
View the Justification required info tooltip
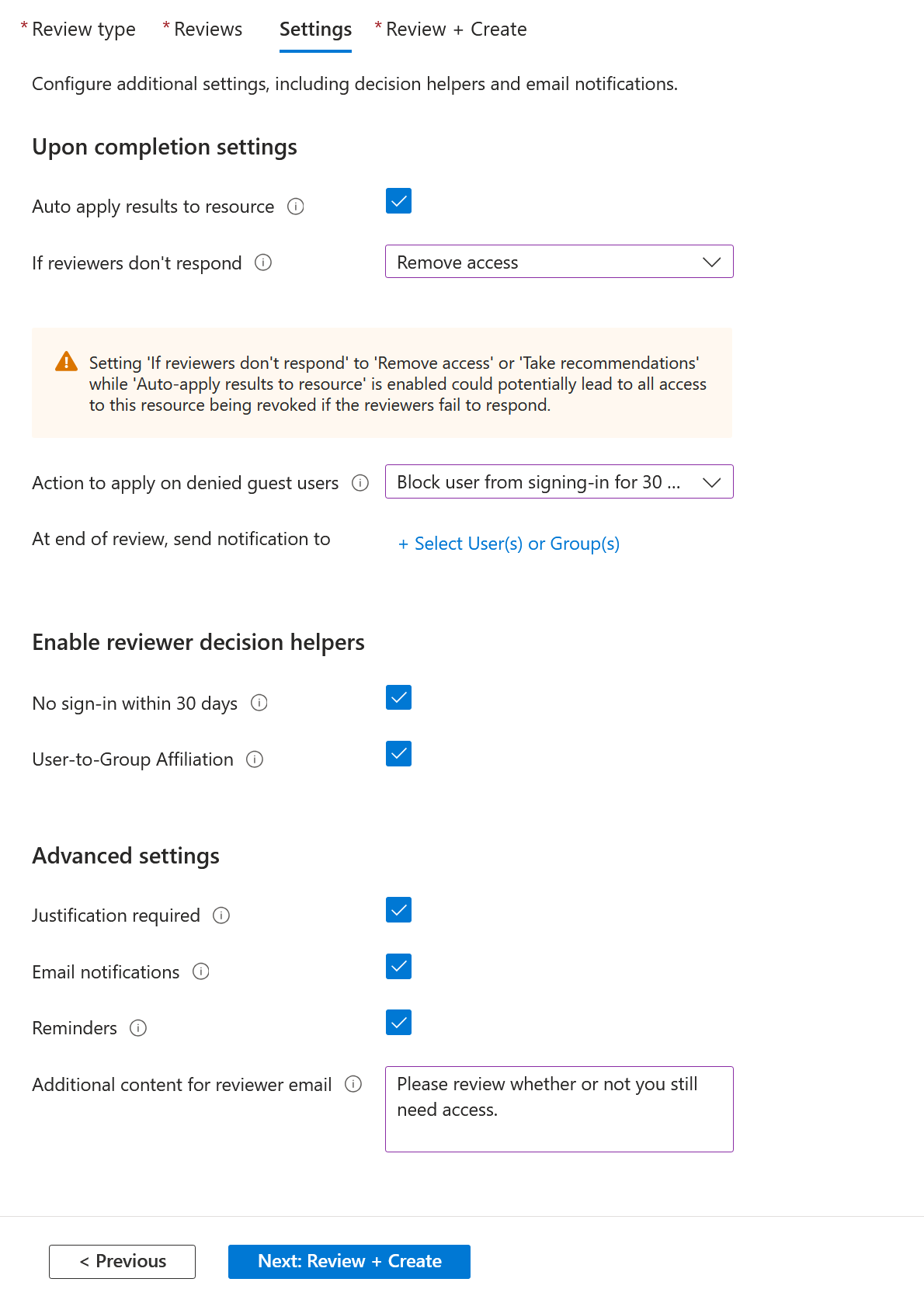click(x=221, y=916)
